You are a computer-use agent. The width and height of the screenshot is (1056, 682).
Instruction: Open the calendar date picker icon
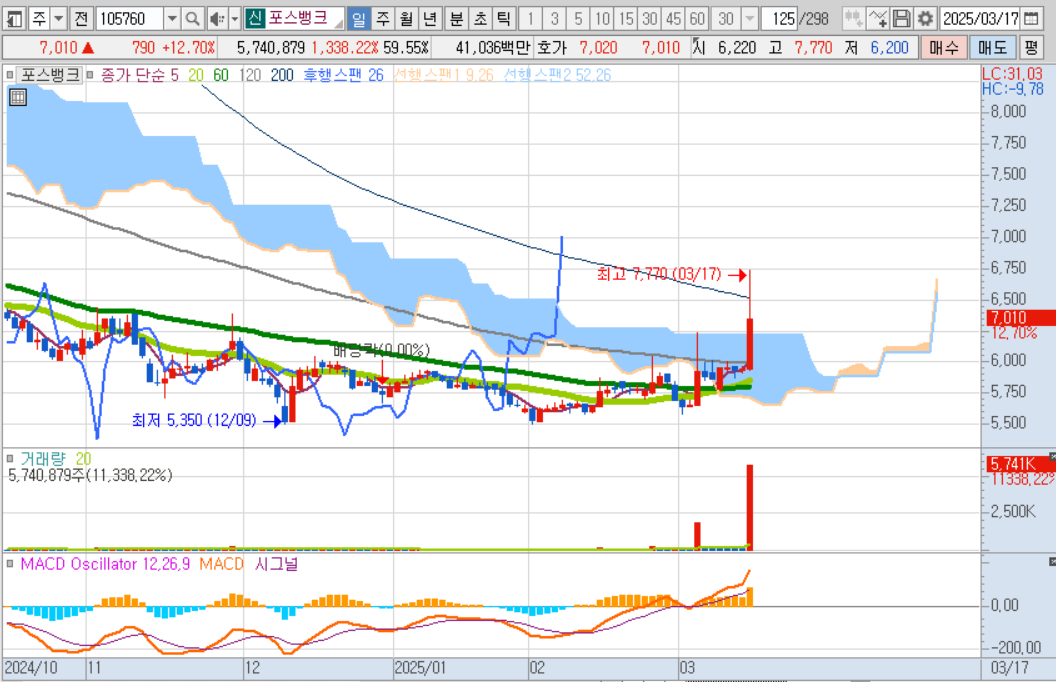coord(1031,19)
